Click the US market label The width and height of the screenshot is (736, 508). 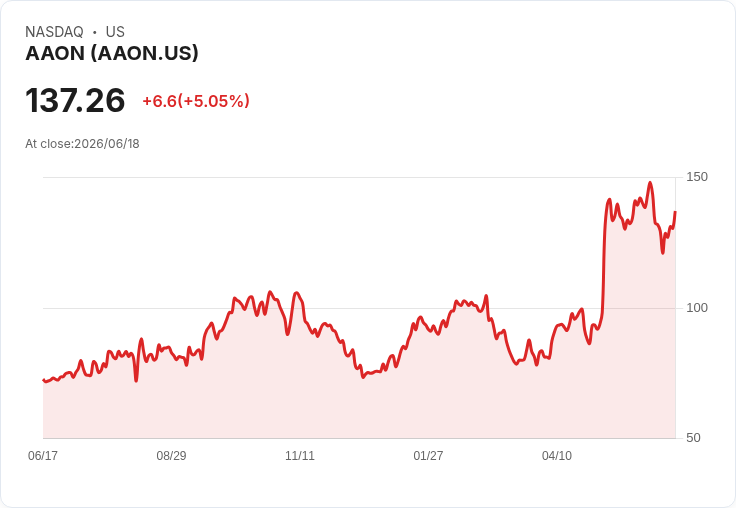(115, 32)
